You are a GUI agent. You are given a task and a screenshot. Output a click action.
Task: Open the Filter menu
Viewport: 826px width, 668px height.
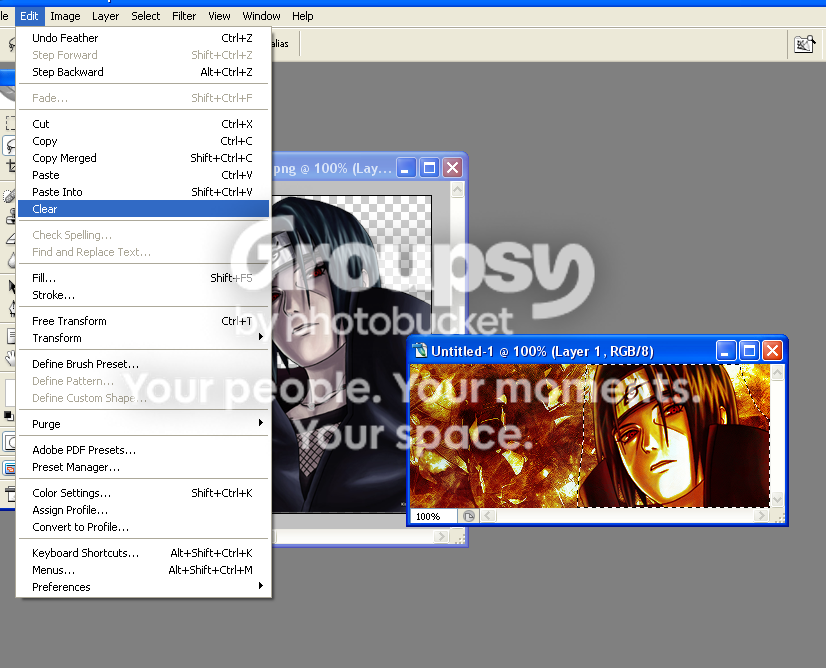point(184,16)
